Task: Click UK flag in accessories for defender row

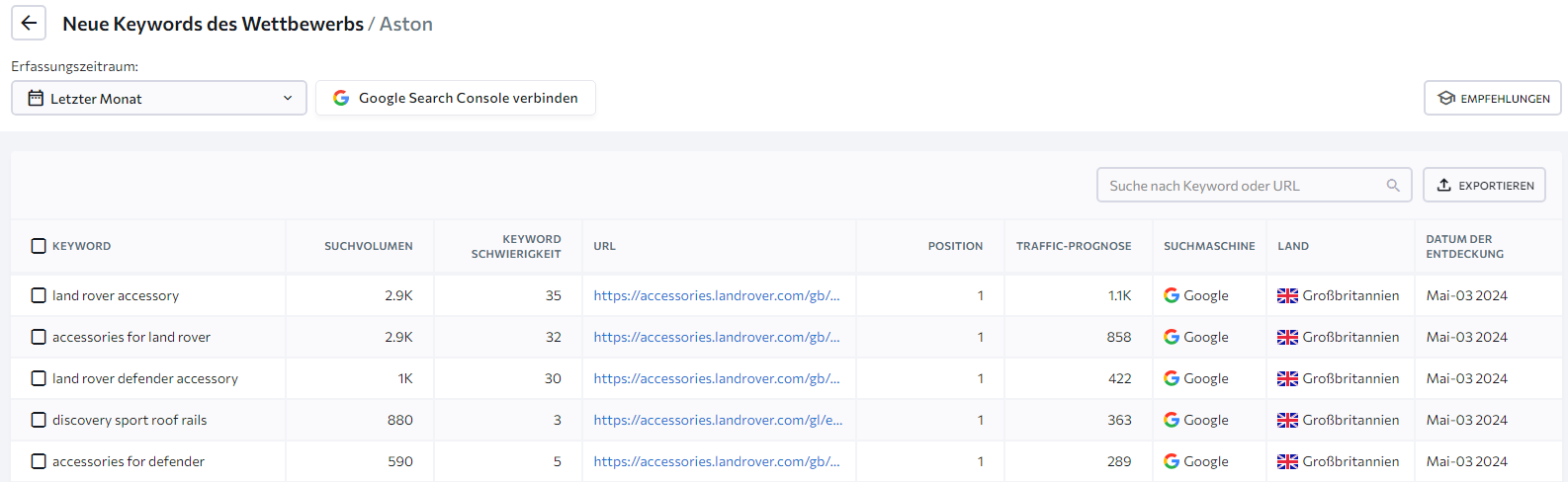Action: pos(1287,461)
